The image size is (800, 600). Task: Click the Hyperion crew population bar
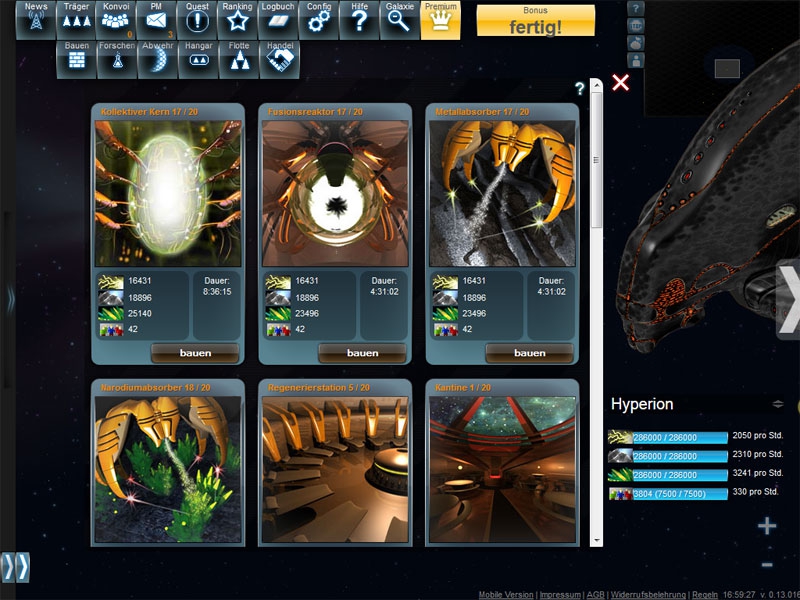pyautogui.click(x=680, y=494)
